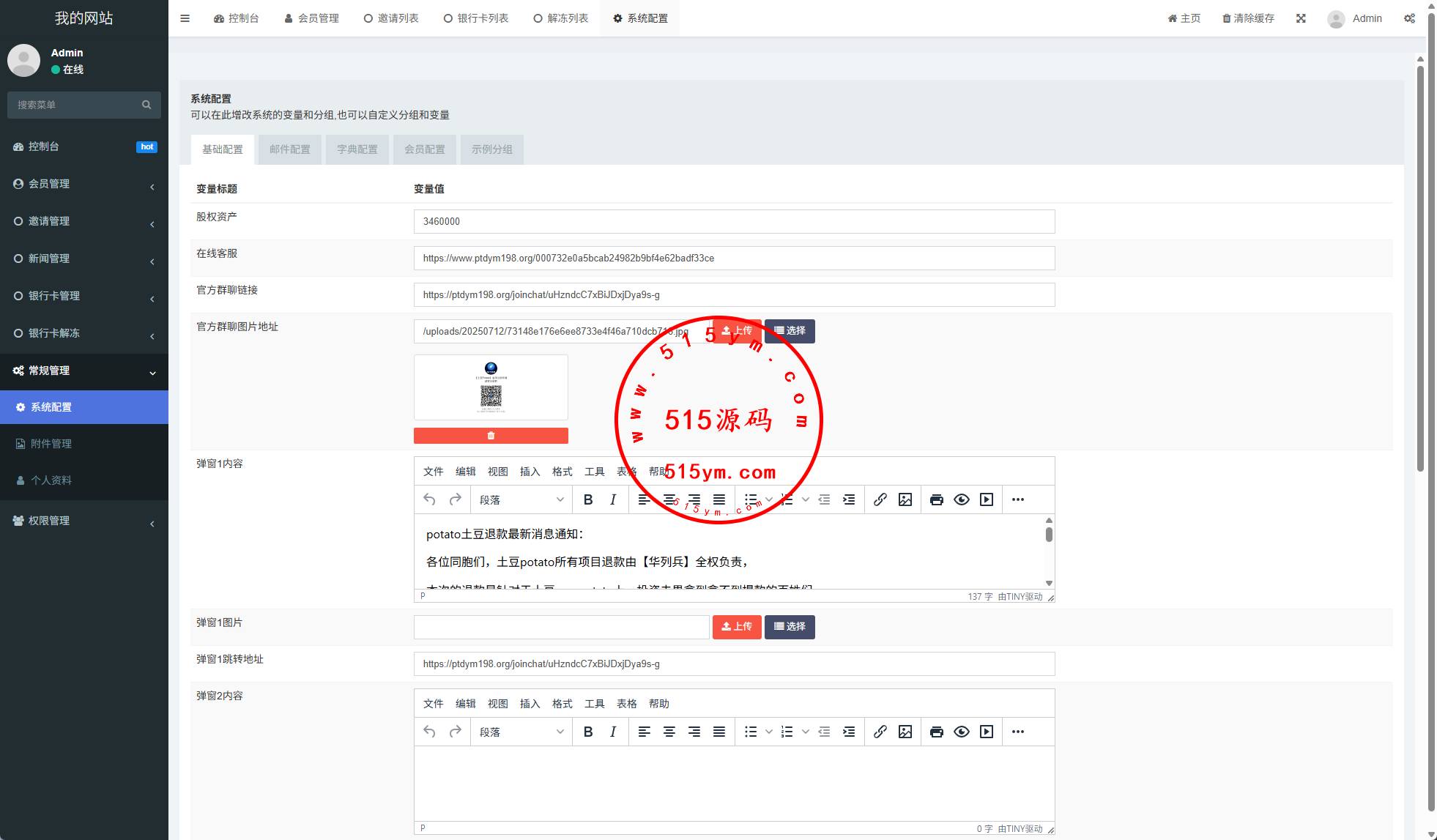Toggle preview eye icon in popup 2 editor

point(962,732)
